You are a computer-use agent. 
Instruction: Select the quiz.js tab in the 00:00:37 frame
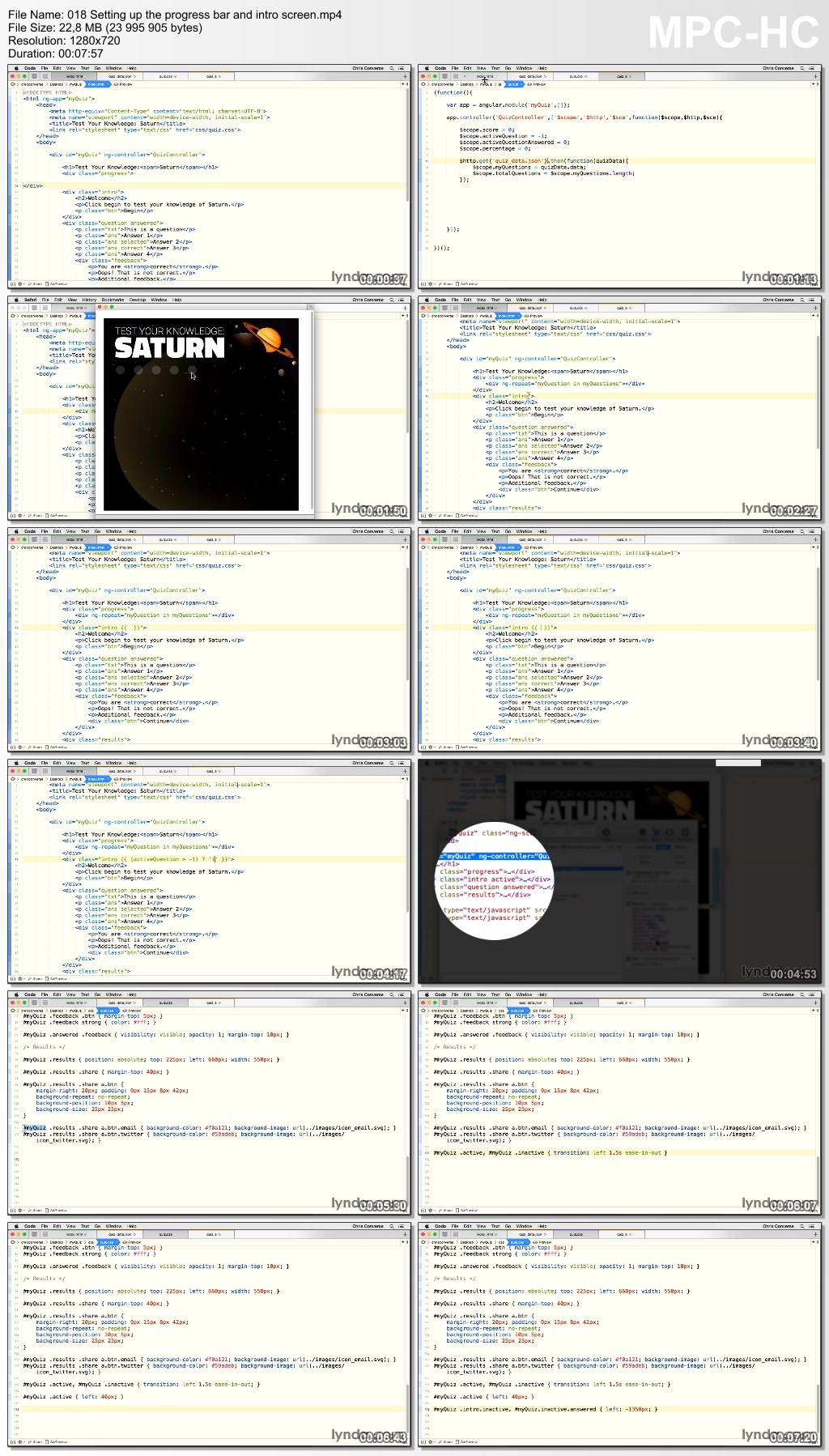coord(210,76)
